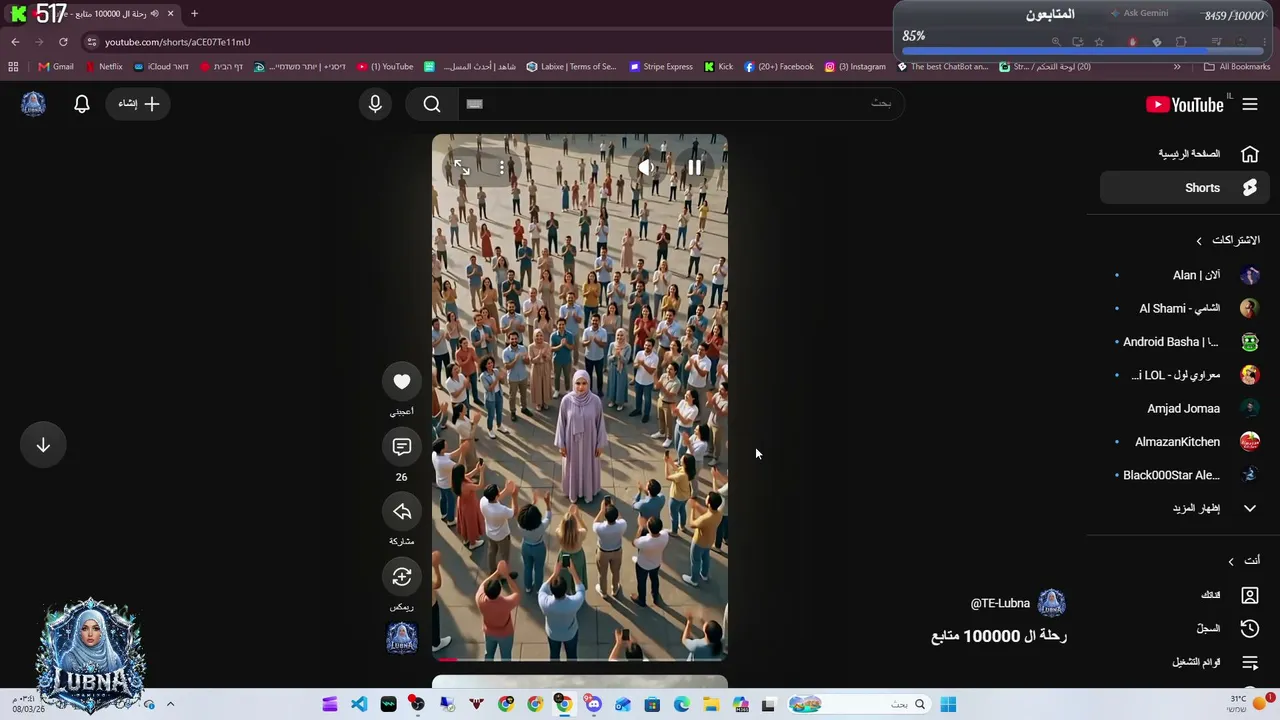Toggle the YouTube guide hamburger menu
This screenshot has height=720, width=1280.
coord(1250,104)
